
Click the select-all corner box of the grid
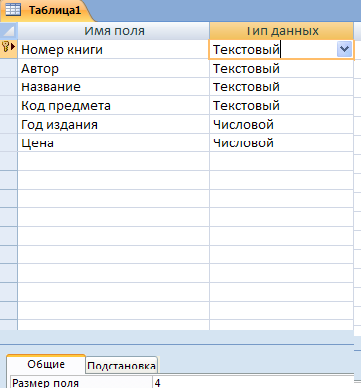tap(9, 31)
